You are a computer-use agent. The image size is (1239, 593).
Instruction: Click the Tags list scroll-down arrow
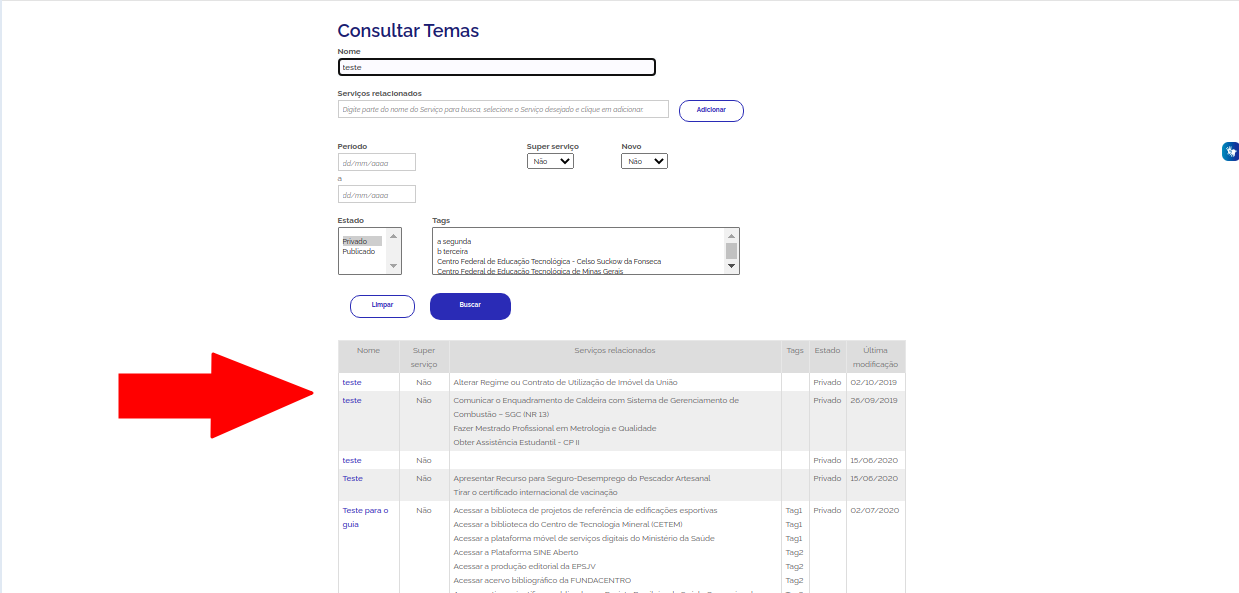coord(731,266)
